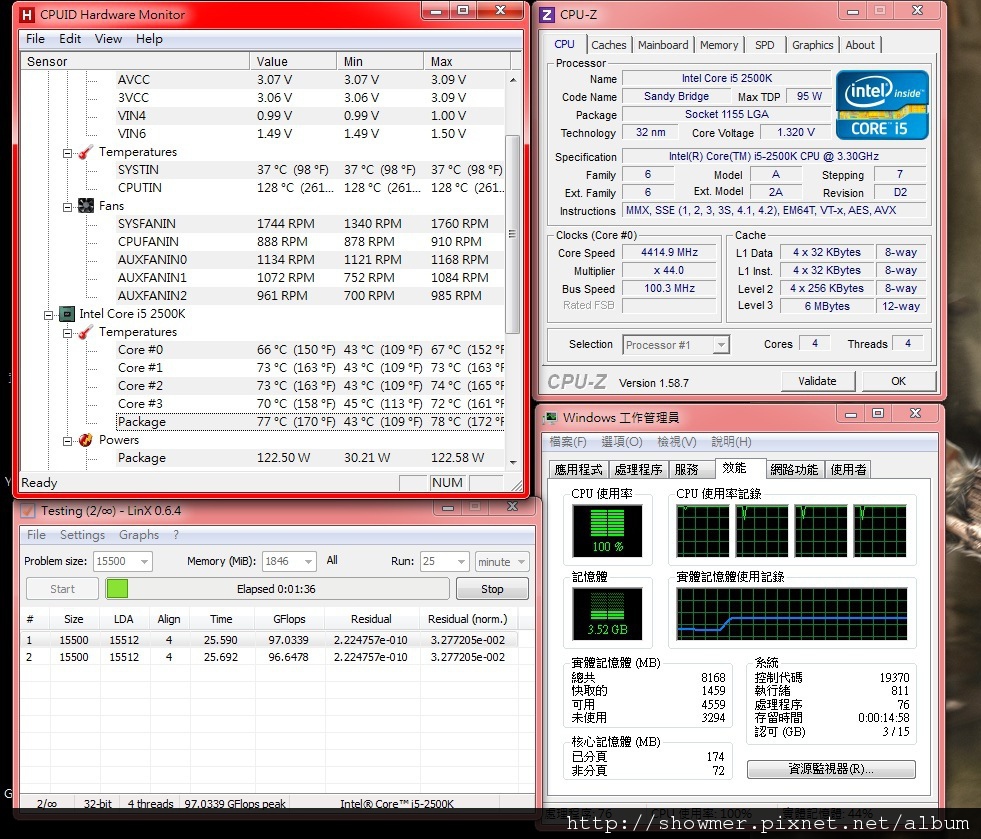
Task: Open the View menu in Hardware Monitor
Action: (x=108, y=39)
